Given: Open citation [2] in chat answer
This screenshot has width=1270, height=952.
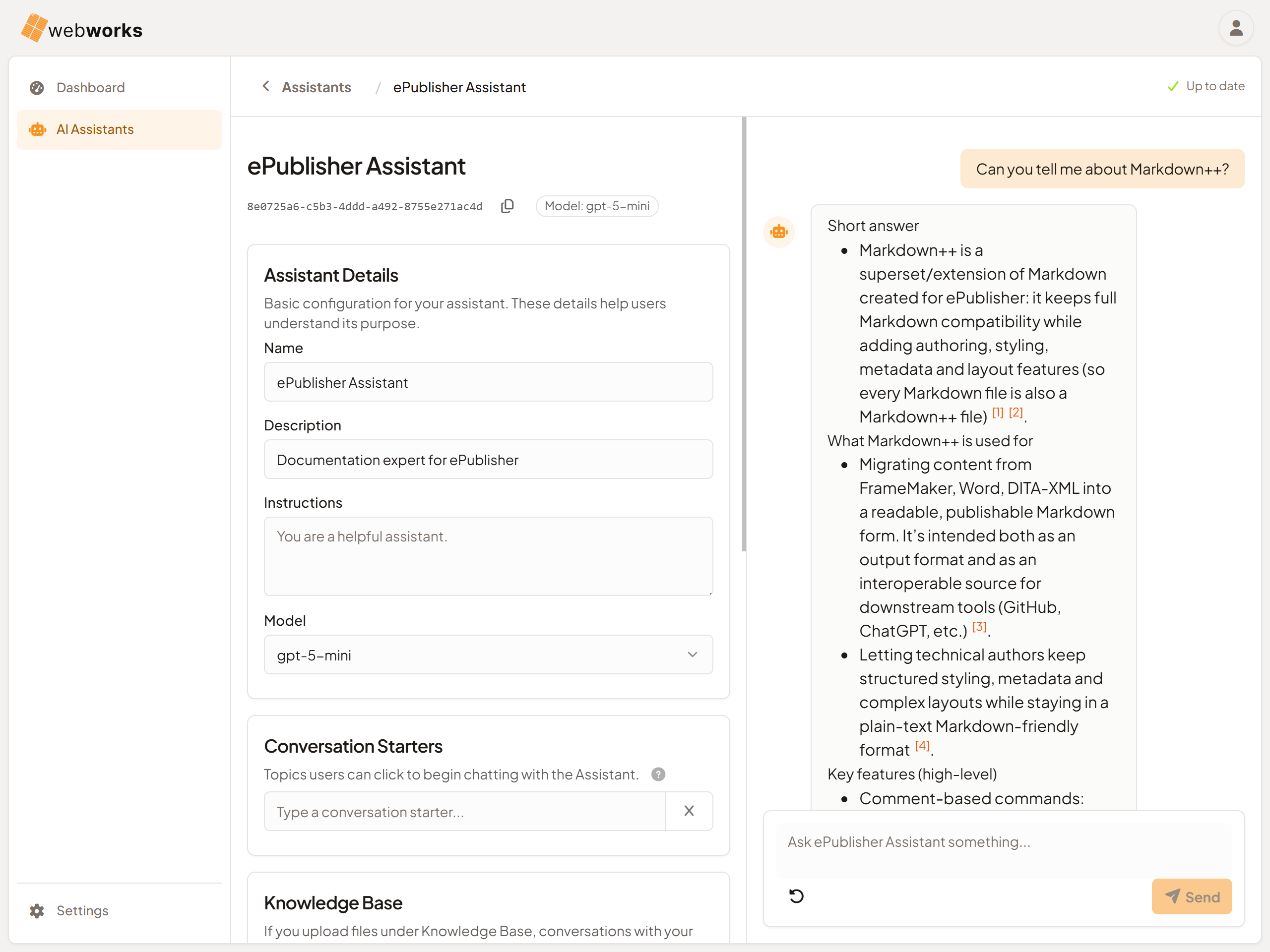Looking at the screenshot, I should pyautogui.click(x=1016, y=413).
